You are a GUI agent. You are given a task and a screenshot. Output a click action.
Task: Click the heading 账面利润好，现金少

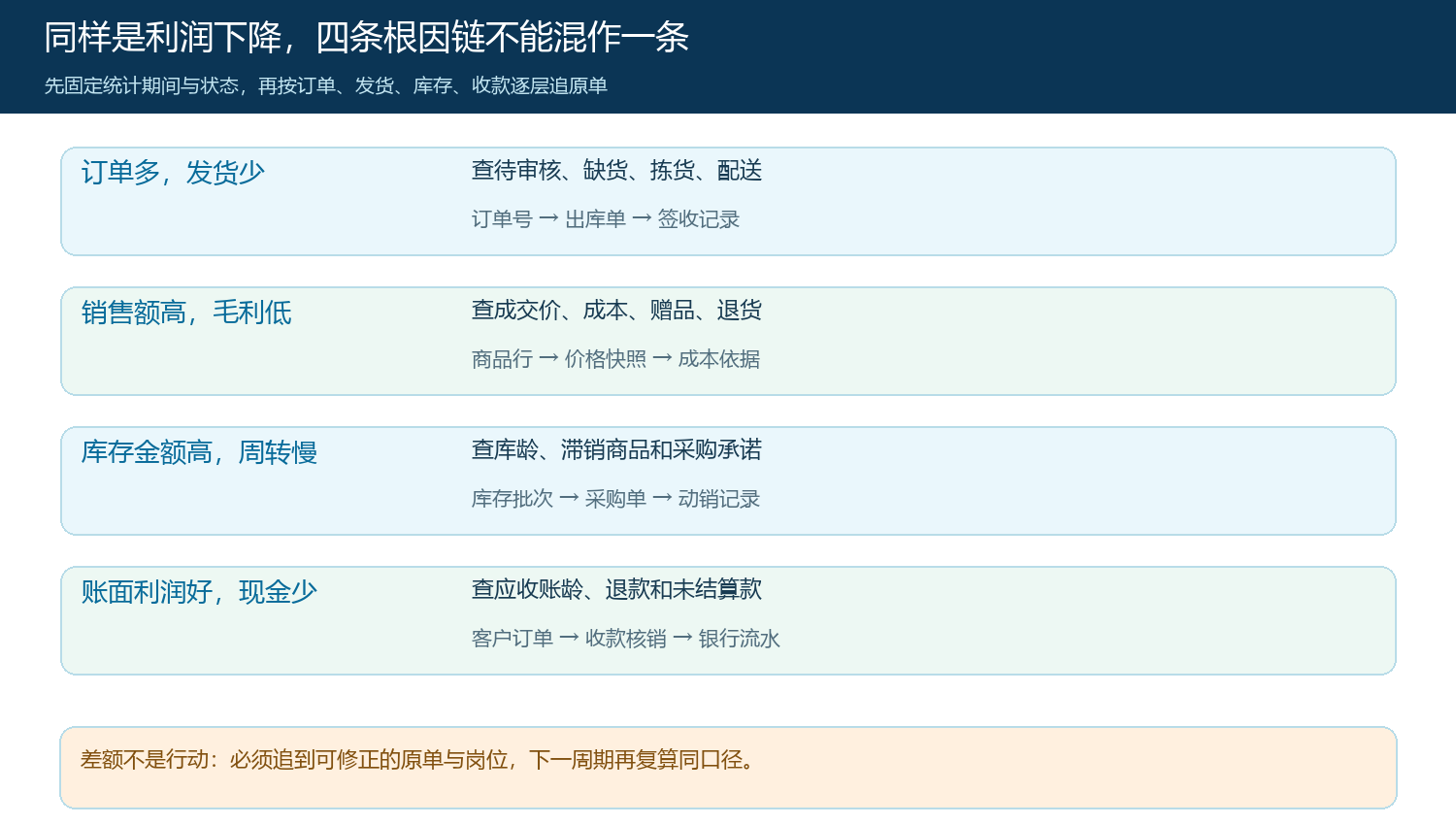[199, 592]
